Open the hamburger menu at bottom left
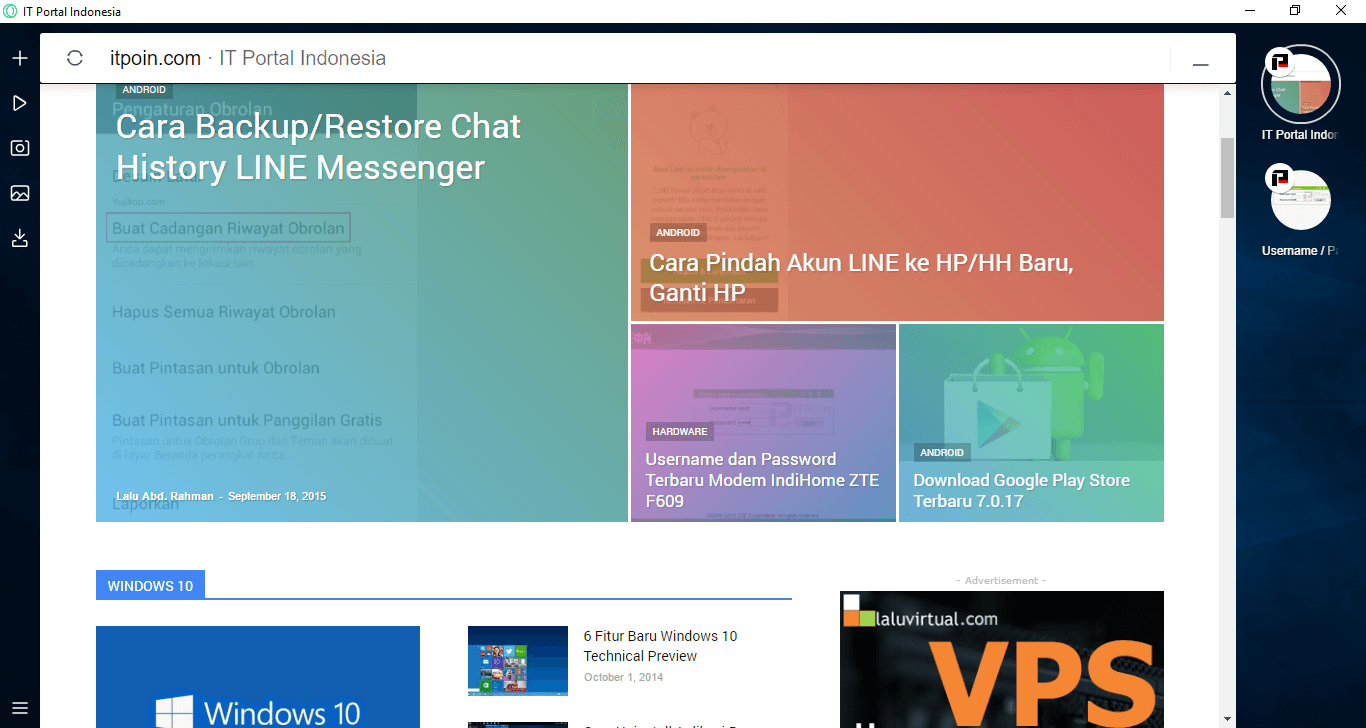This screenshot has width=1366, height=728. (x=19, y=708)
